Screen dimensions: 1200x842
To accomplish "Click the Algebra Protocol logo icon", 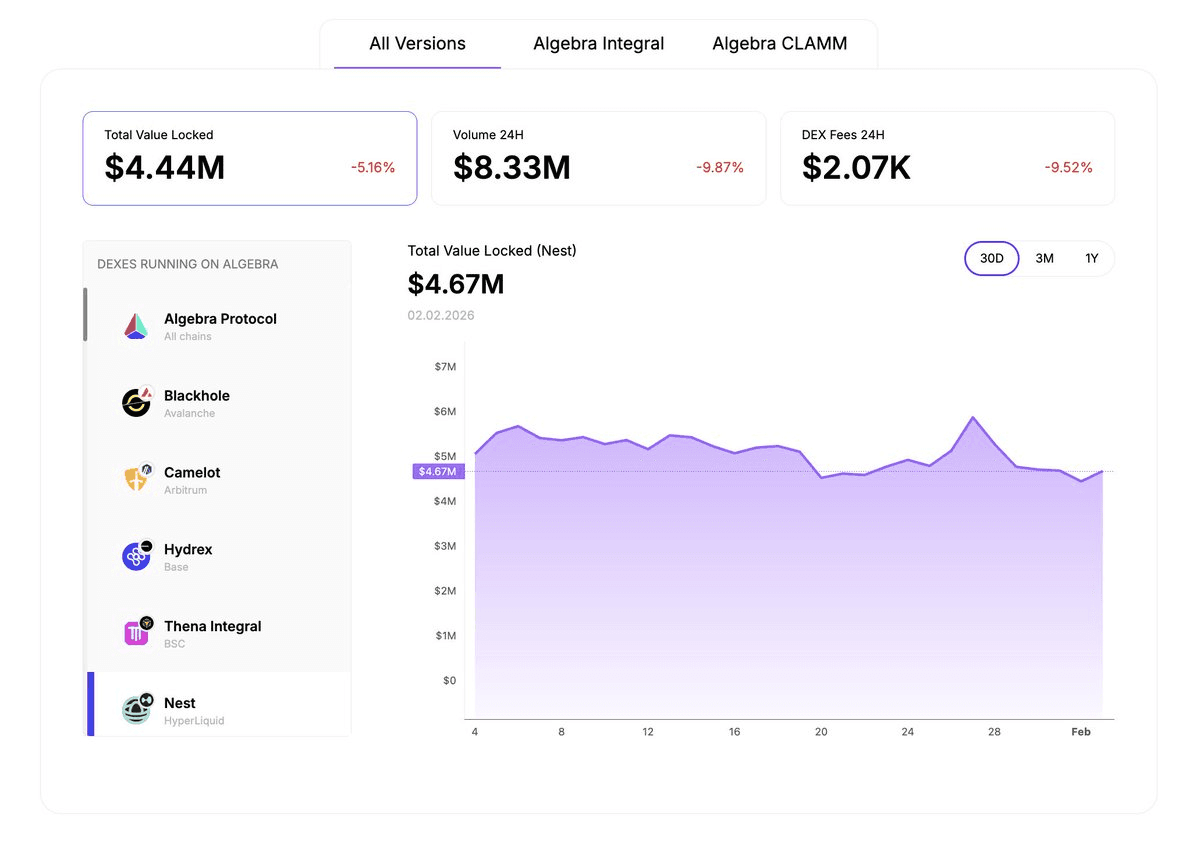I will pyautogui.click(x=136, y=326).
